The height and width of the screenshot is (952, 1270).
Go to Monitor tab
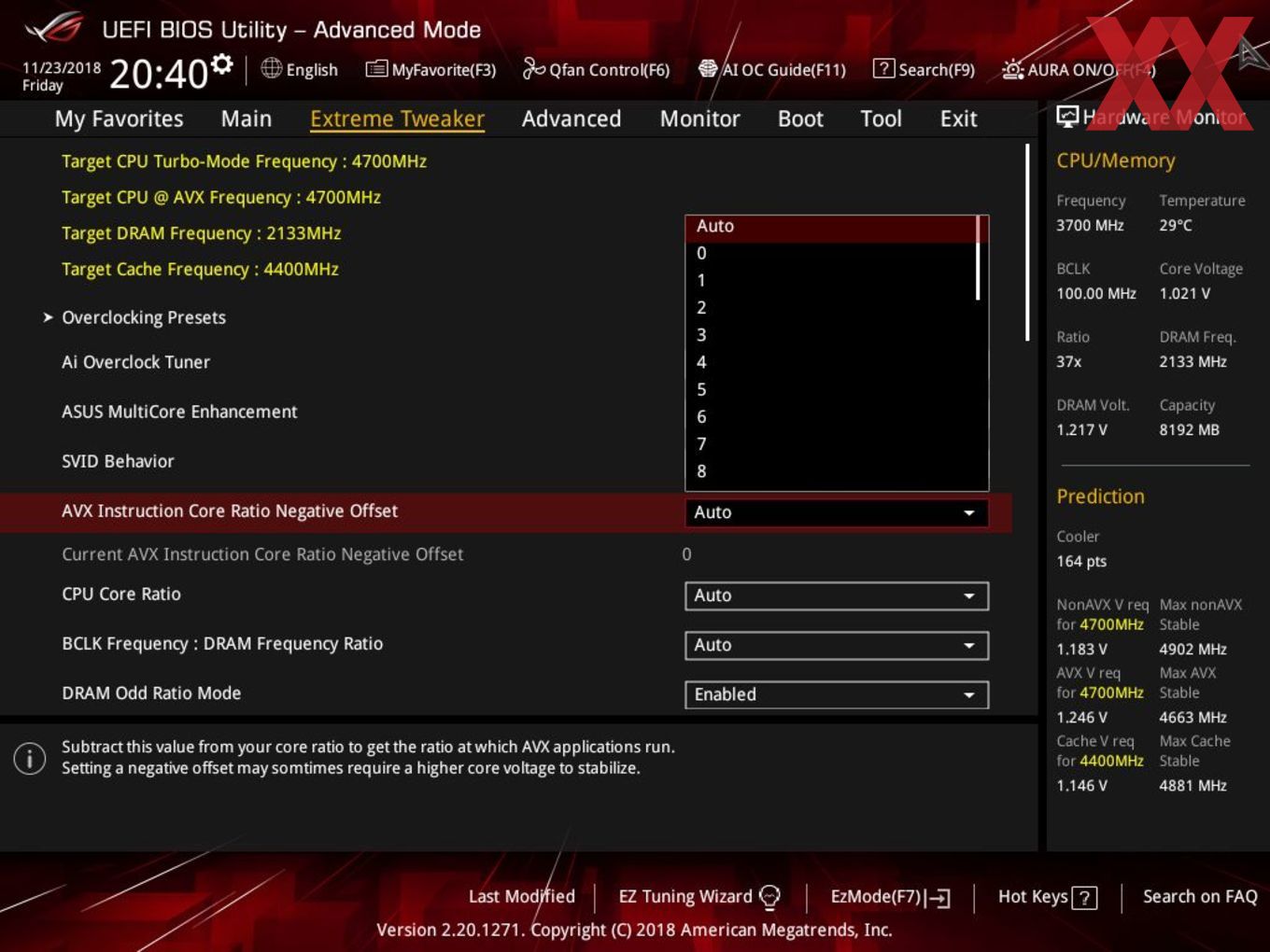click(699, 119)
